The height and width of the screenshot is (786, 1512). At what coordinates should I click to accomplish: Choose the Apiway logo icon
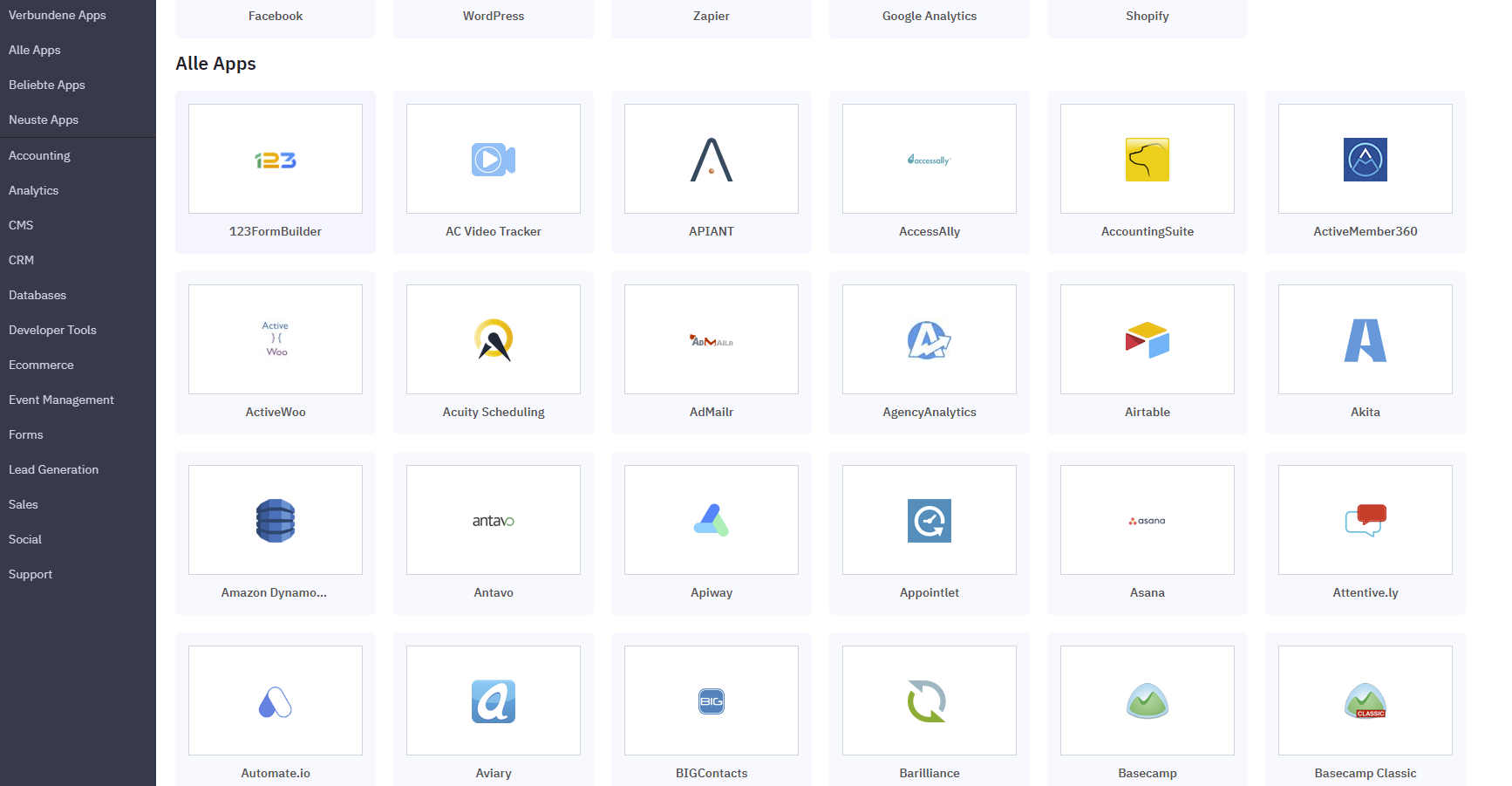pyautogui.click(x=712, y=520)
